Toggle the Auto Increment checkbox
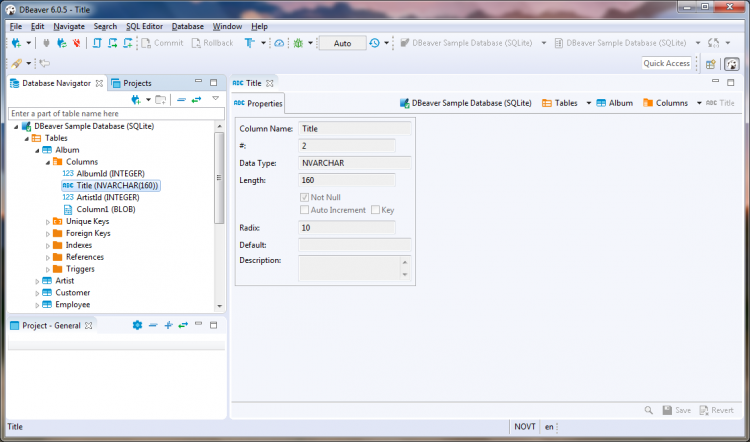 [304, 210]
